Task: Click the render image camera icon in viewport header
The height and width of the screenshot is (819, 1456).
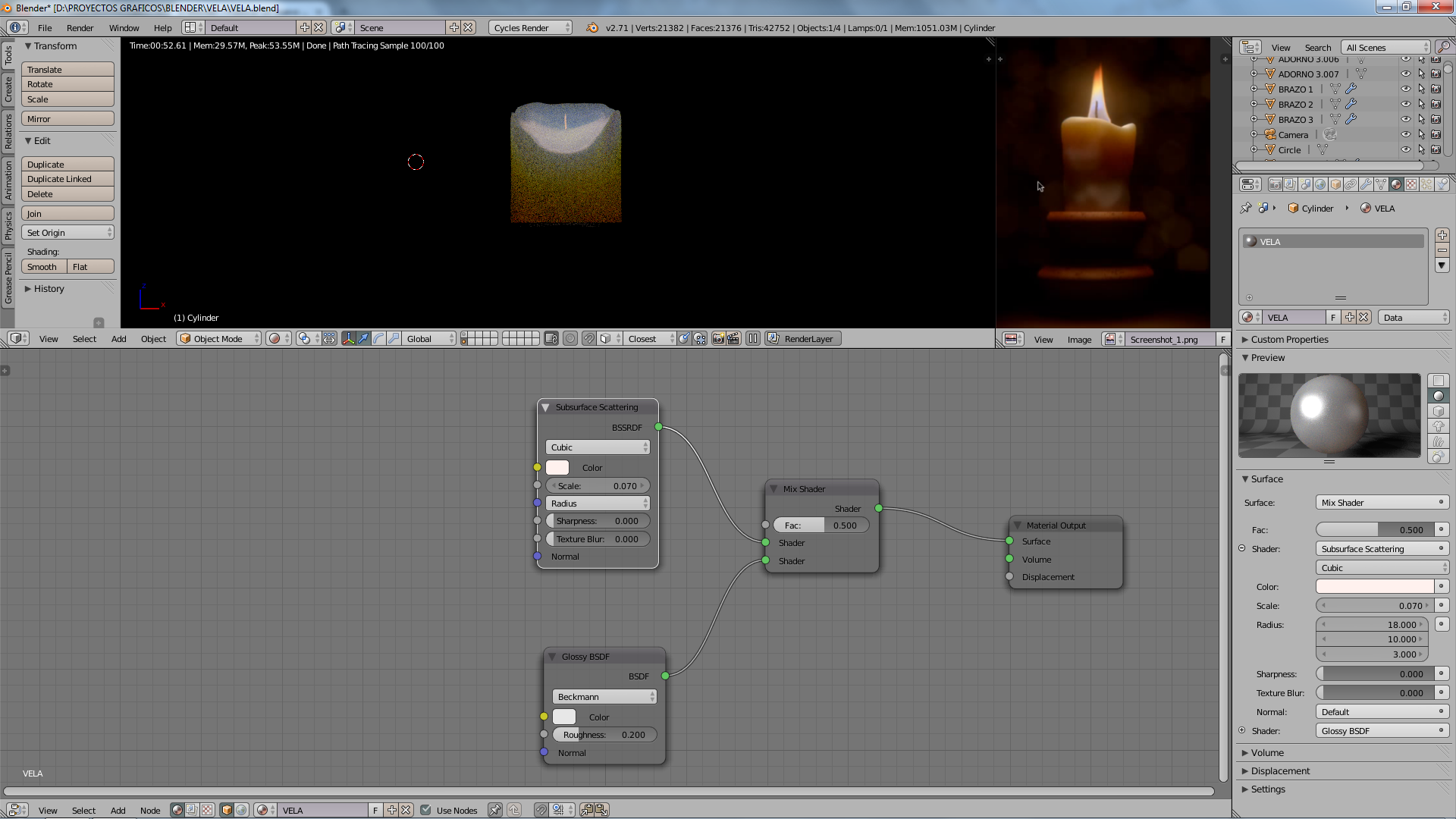Action: tap(718, 339)
